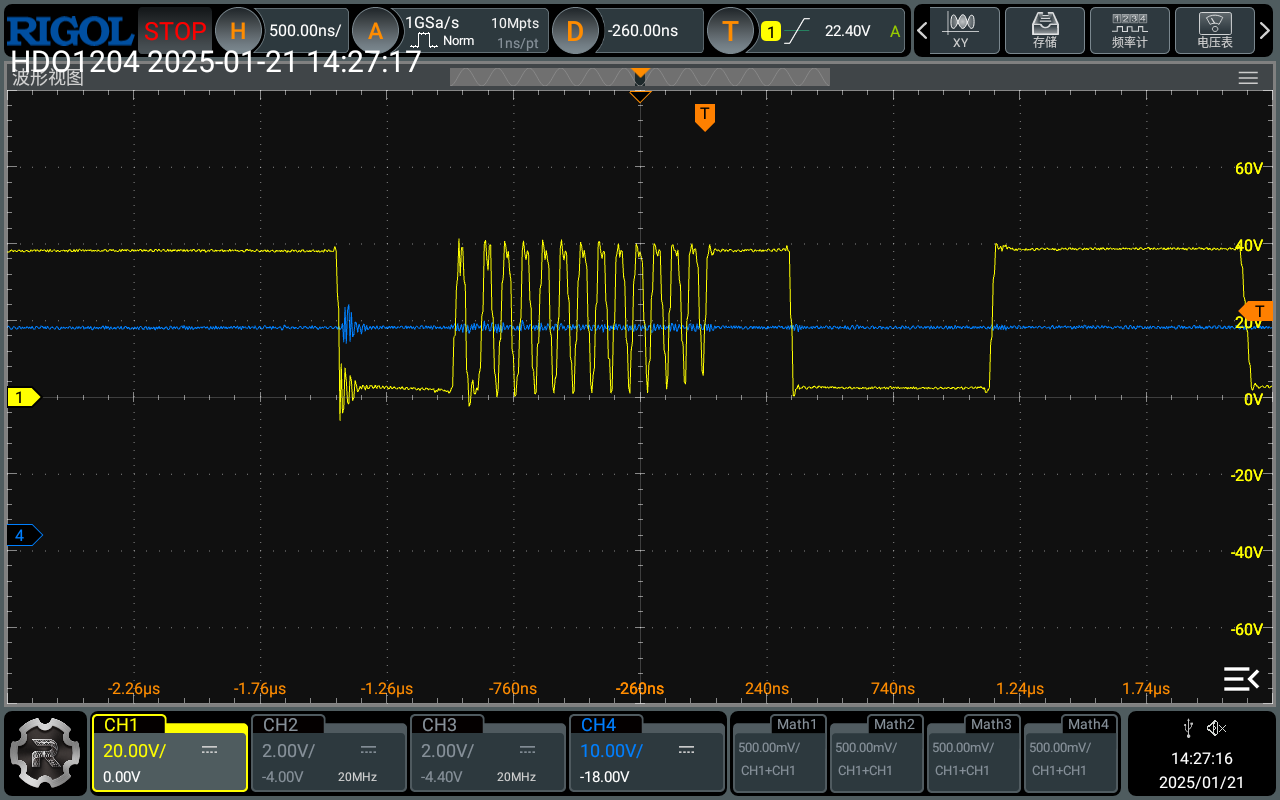Viewport: 1280px width, 800px height.
Task: Click the CH1 DC coupling symbol
Action: pyautogui.click(x=209, y=751)
